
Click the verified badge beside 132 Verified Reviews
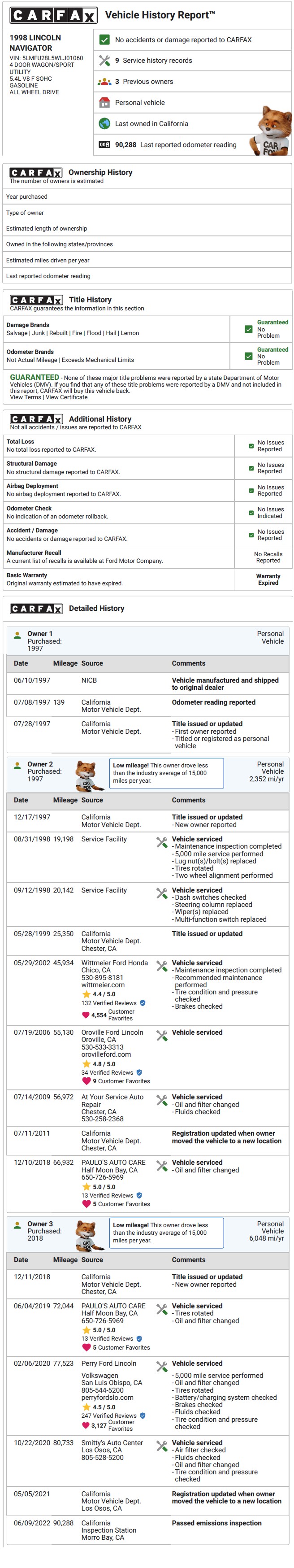point(143,1003)
